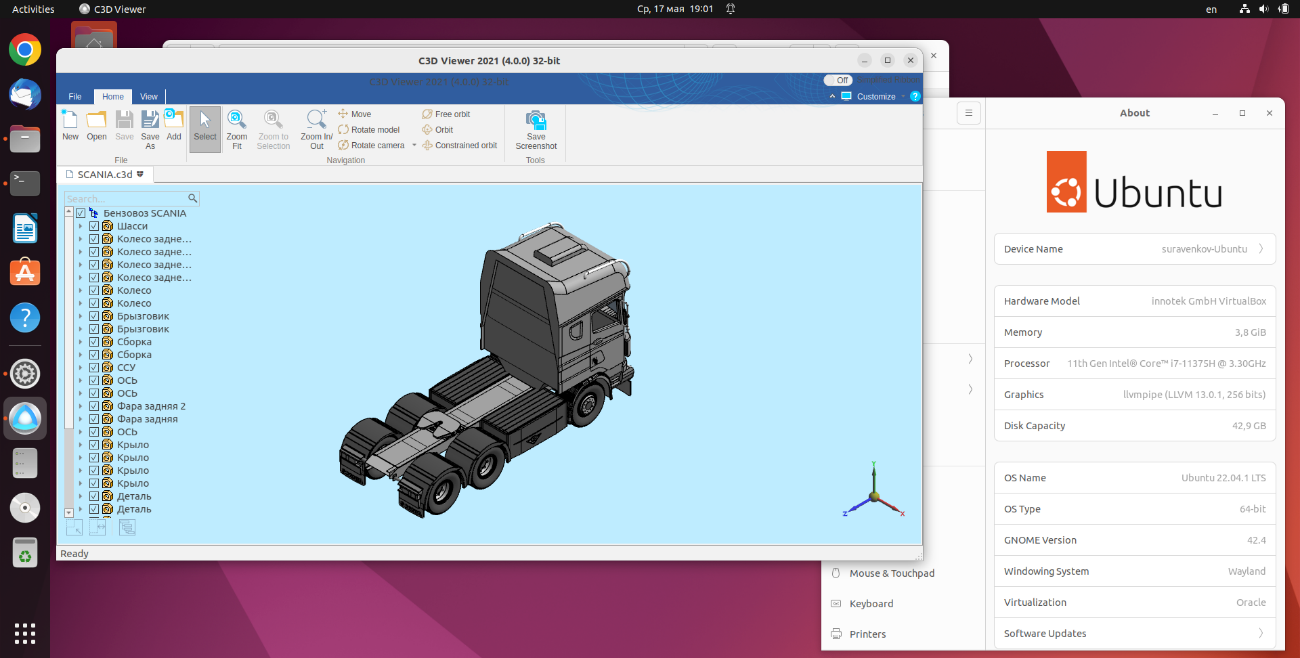This screenshot has width=1300, height=658.
Task: Toggle the Off switch in C3D Viewer
Action: point(838,80)
